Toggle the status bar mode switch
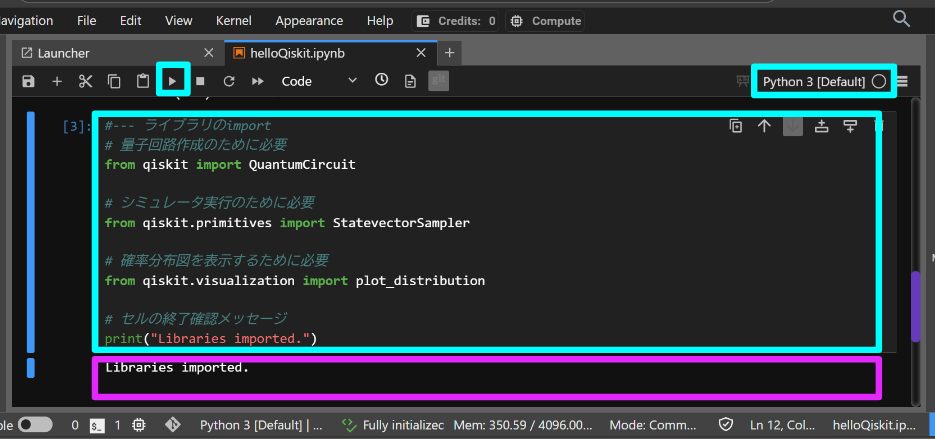 tap(35, 425)
